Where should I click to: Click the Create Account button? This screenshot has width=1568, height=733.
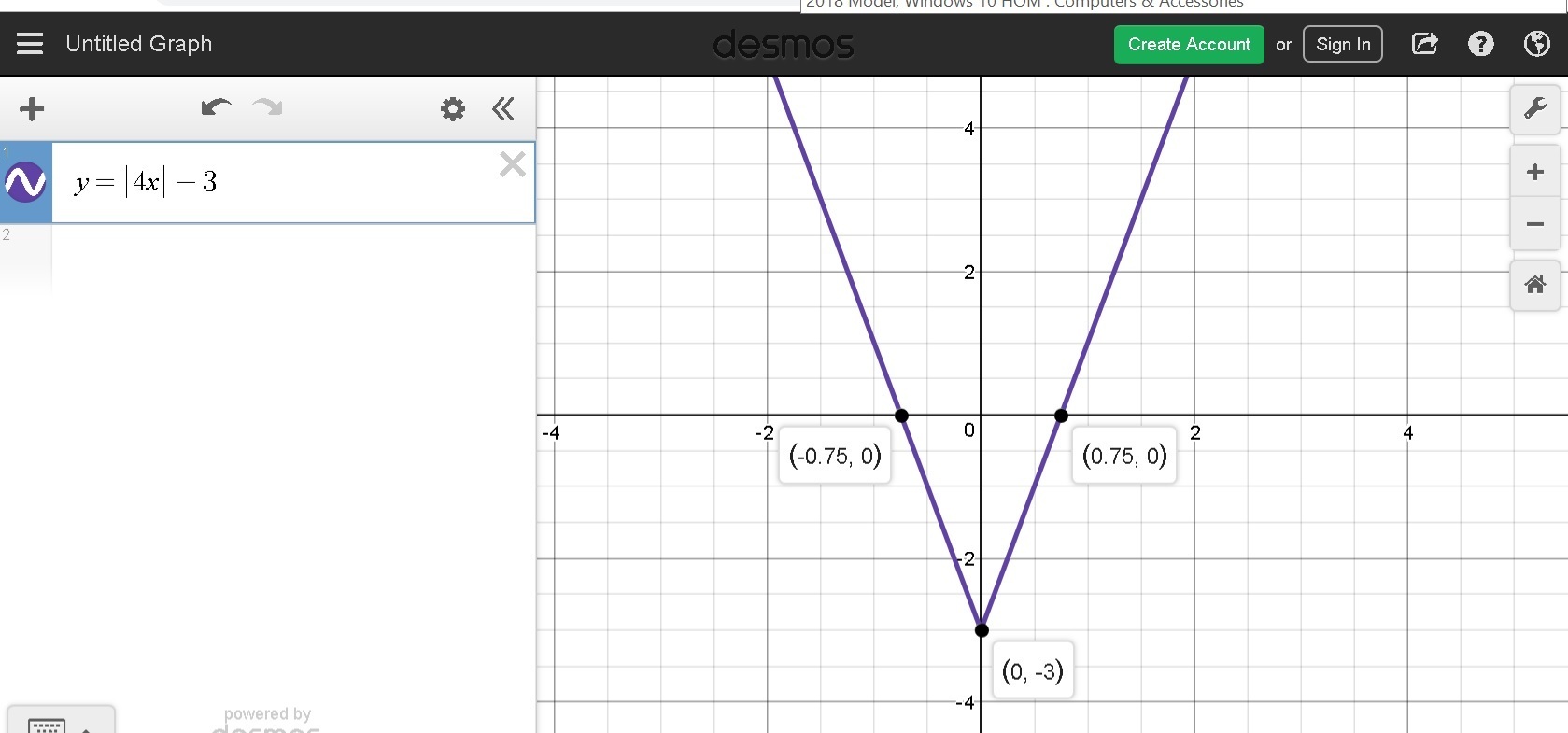(x=1189, y=44)
